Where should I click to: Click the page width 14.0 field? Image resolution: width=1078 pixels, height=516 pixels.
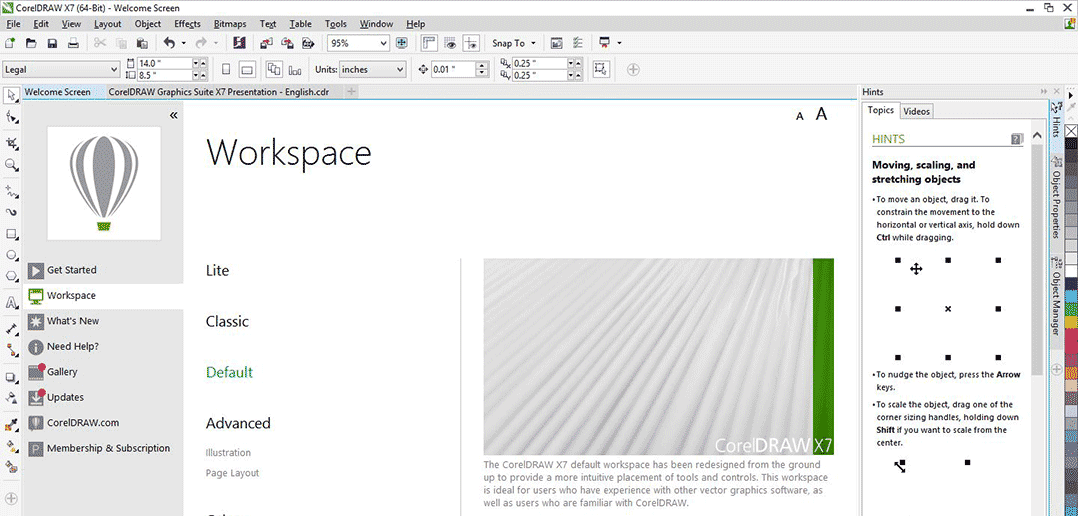pos(164,63)
